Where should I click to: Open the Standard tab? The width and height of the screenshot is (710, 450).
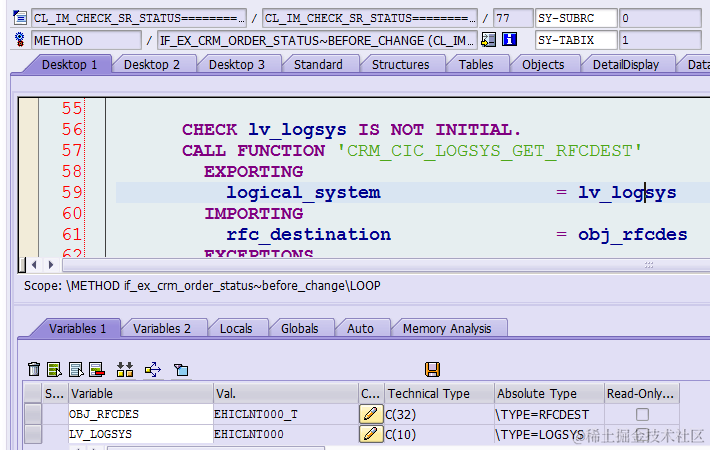(318, 64)
